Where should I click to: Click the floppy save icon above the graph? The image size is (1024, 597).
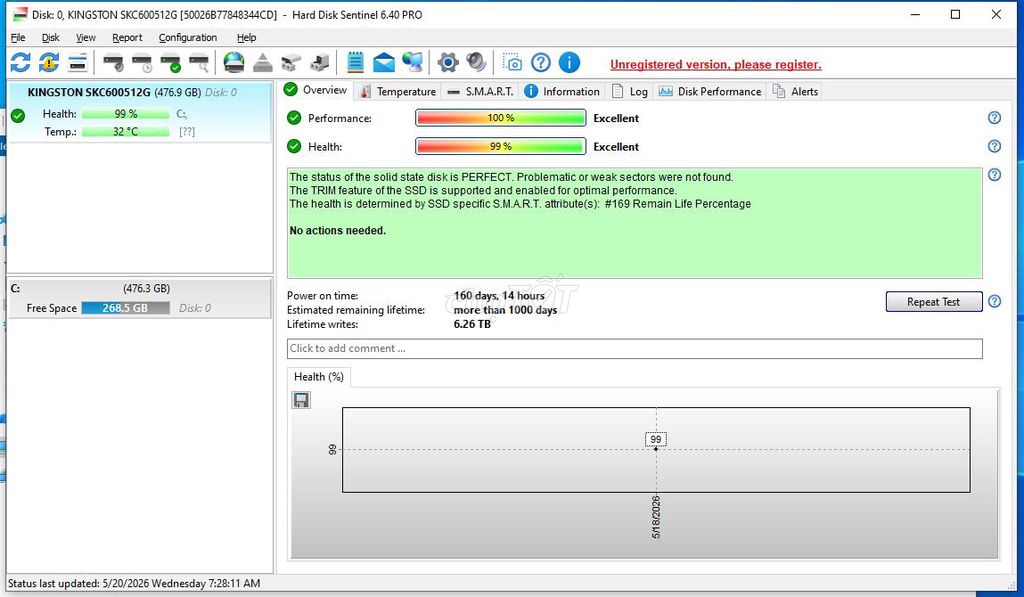(x=301, y=400)
